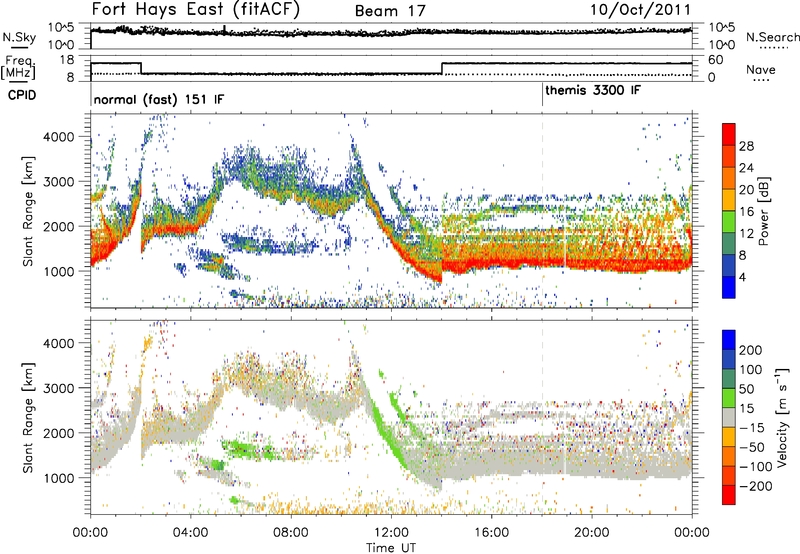The height and width of the screenshot is (554, 800).
Task: Click the "Freq. [MHz]" axis label
Action: click(x=18, y=67)
